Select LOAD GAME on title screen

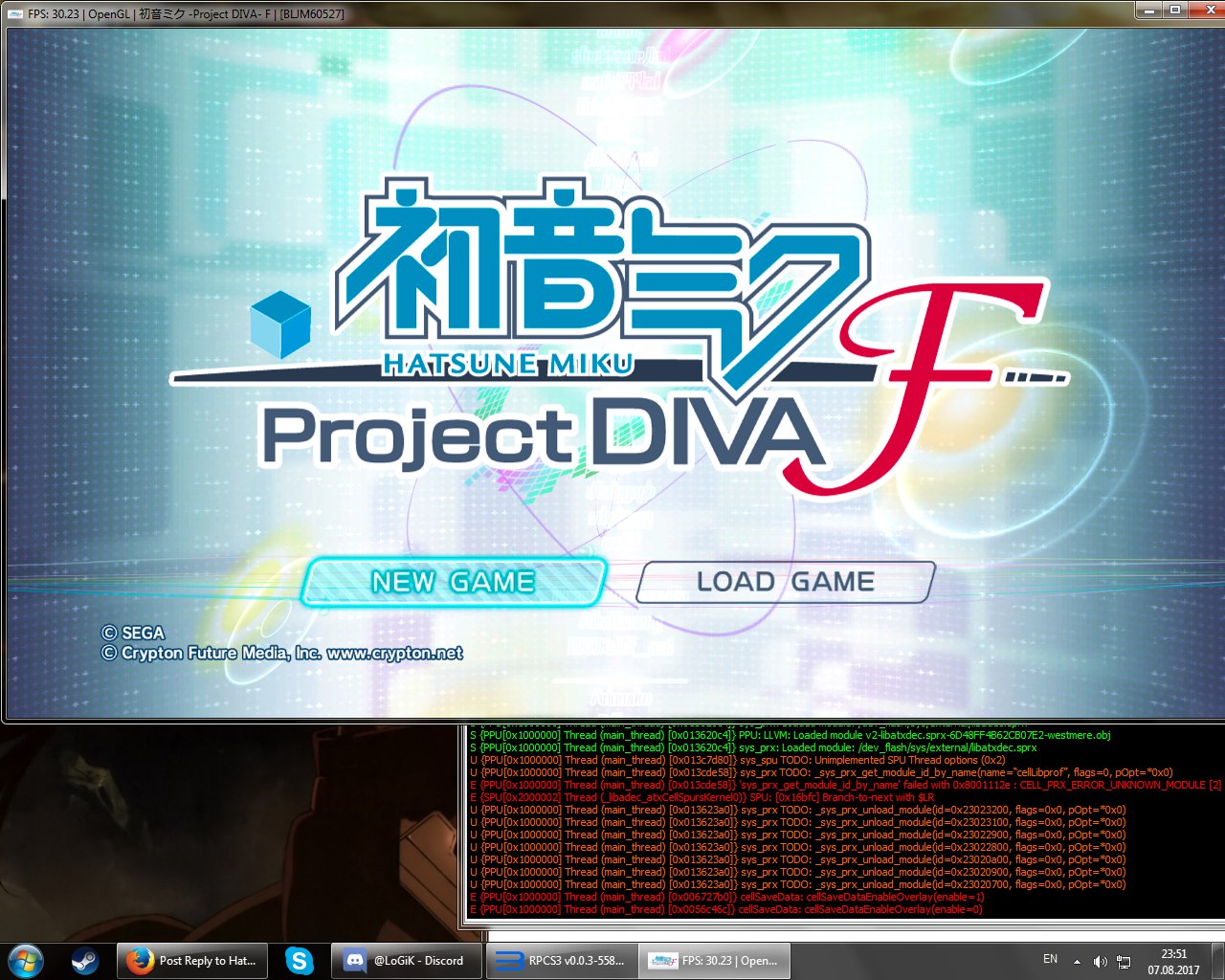pyautogui.click(x=785, y=582)
